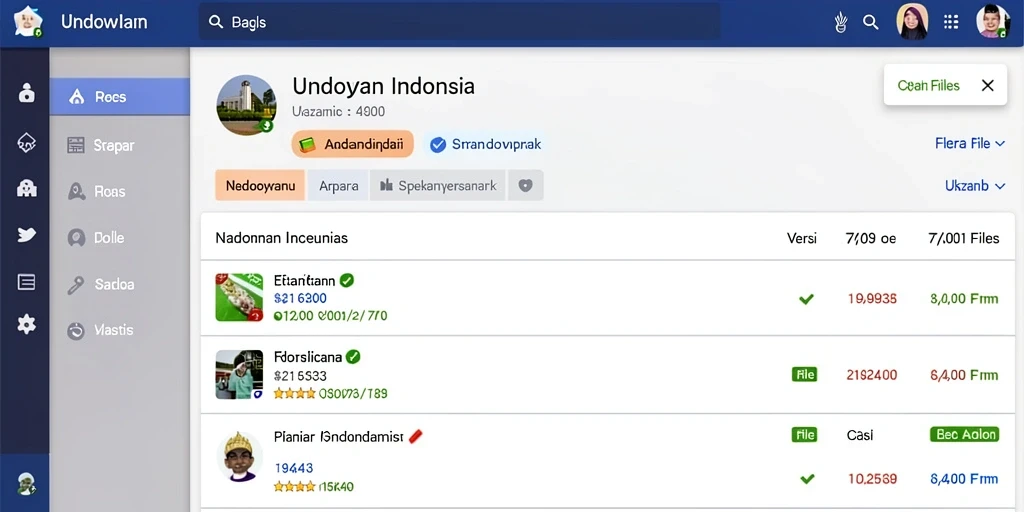Click the Bec Aolon green button

pos(964,434)
